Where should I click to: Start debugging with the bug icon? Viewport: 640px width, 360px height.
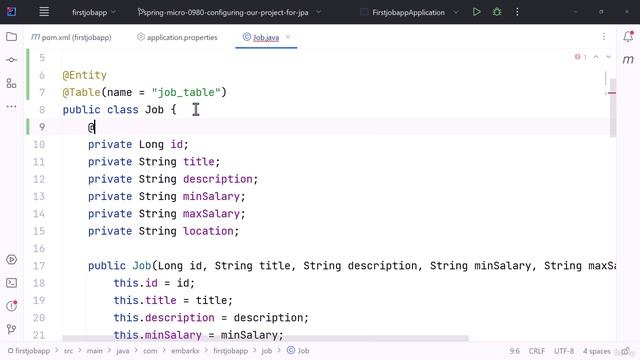click(497, 12)
